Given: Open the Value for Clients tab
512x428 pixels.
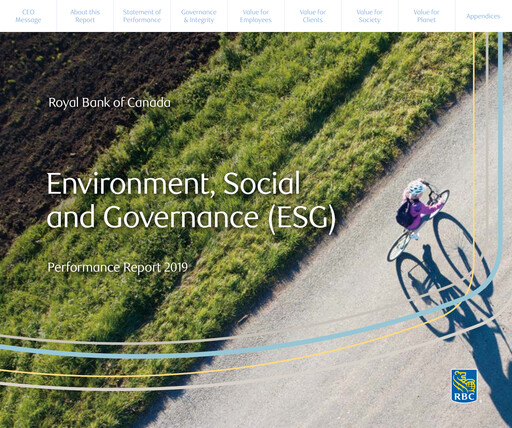Looking at the screenshot, I should [313, 16].
